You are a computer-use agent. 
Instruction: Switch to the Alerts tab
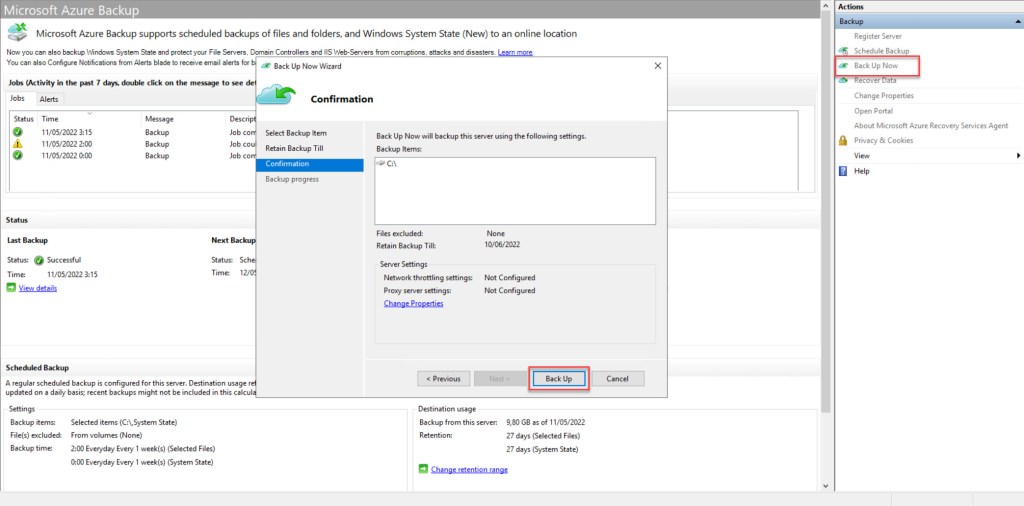click(x=49, y=99)
